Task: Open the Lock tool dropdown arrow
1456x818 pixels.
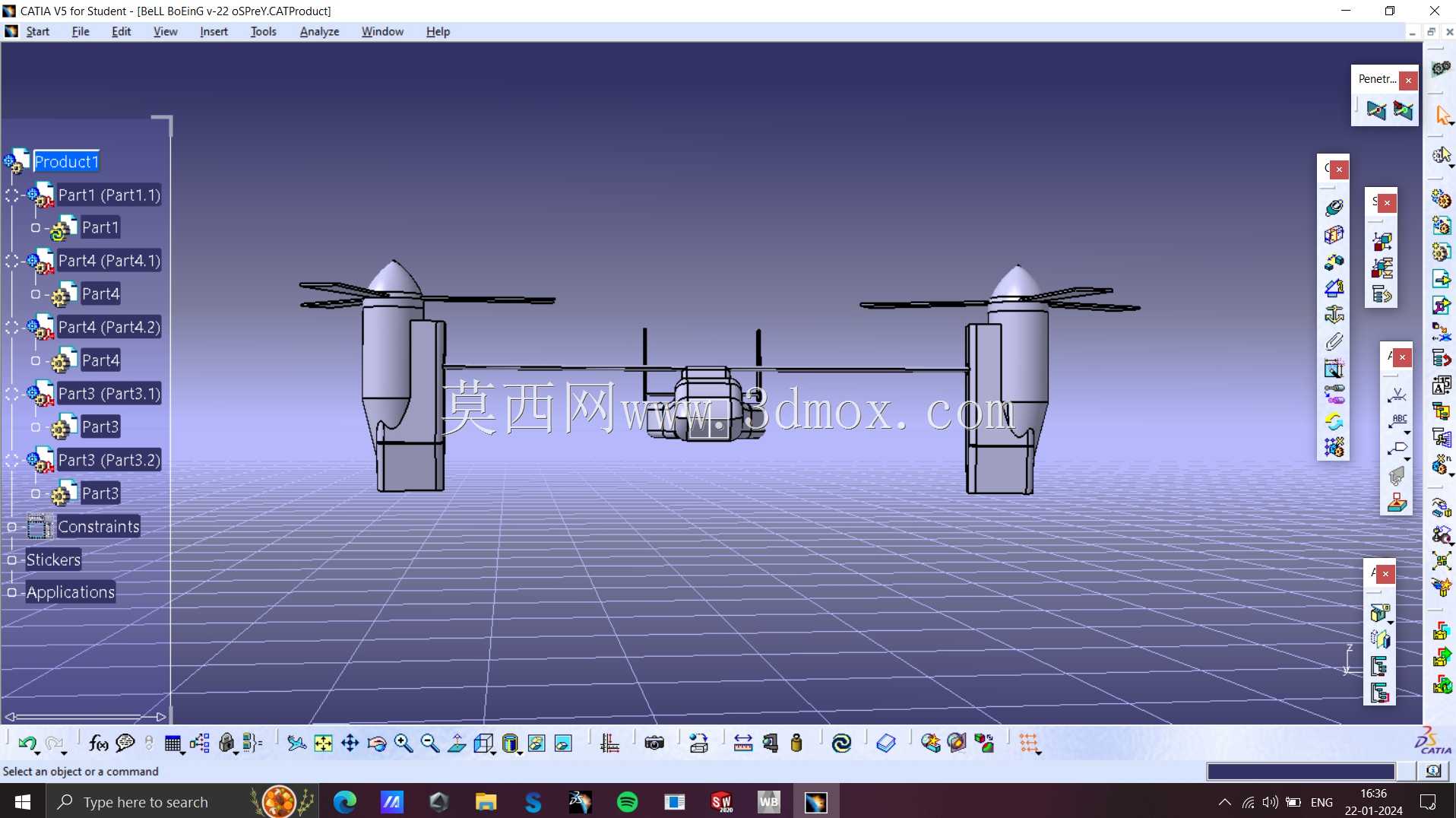Action: click(x=236, y=753)
